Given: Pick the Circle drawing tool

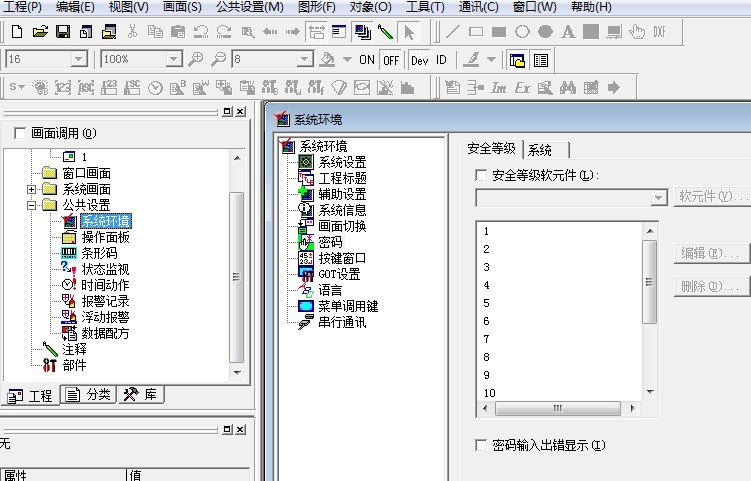Looking at the screenshot, I should 522,32.
